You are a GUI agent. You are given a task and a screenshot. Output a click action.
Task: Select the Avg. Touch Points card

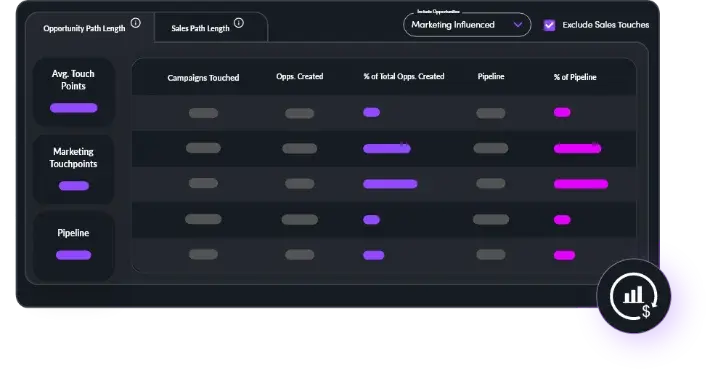point(74,92)
